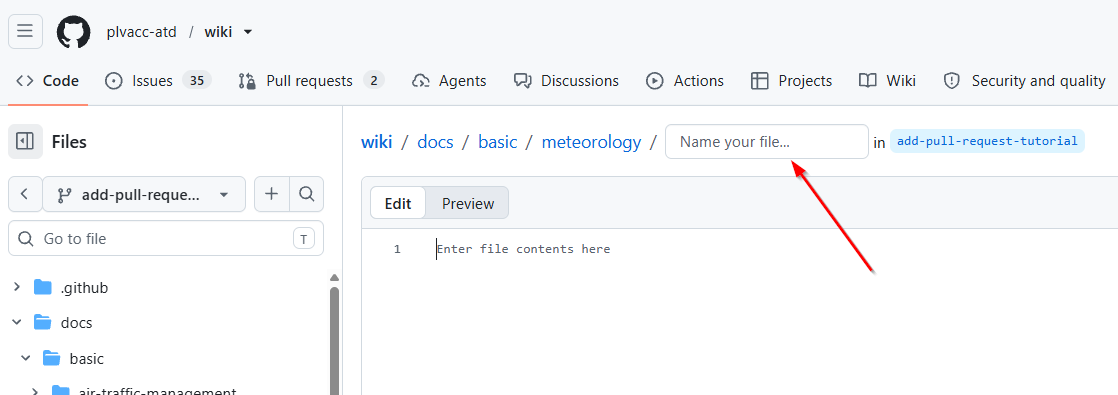This screenshot has width=1118, height=395.
Task: Click the Issues circle-dot icon
Action: click(113, 81)
